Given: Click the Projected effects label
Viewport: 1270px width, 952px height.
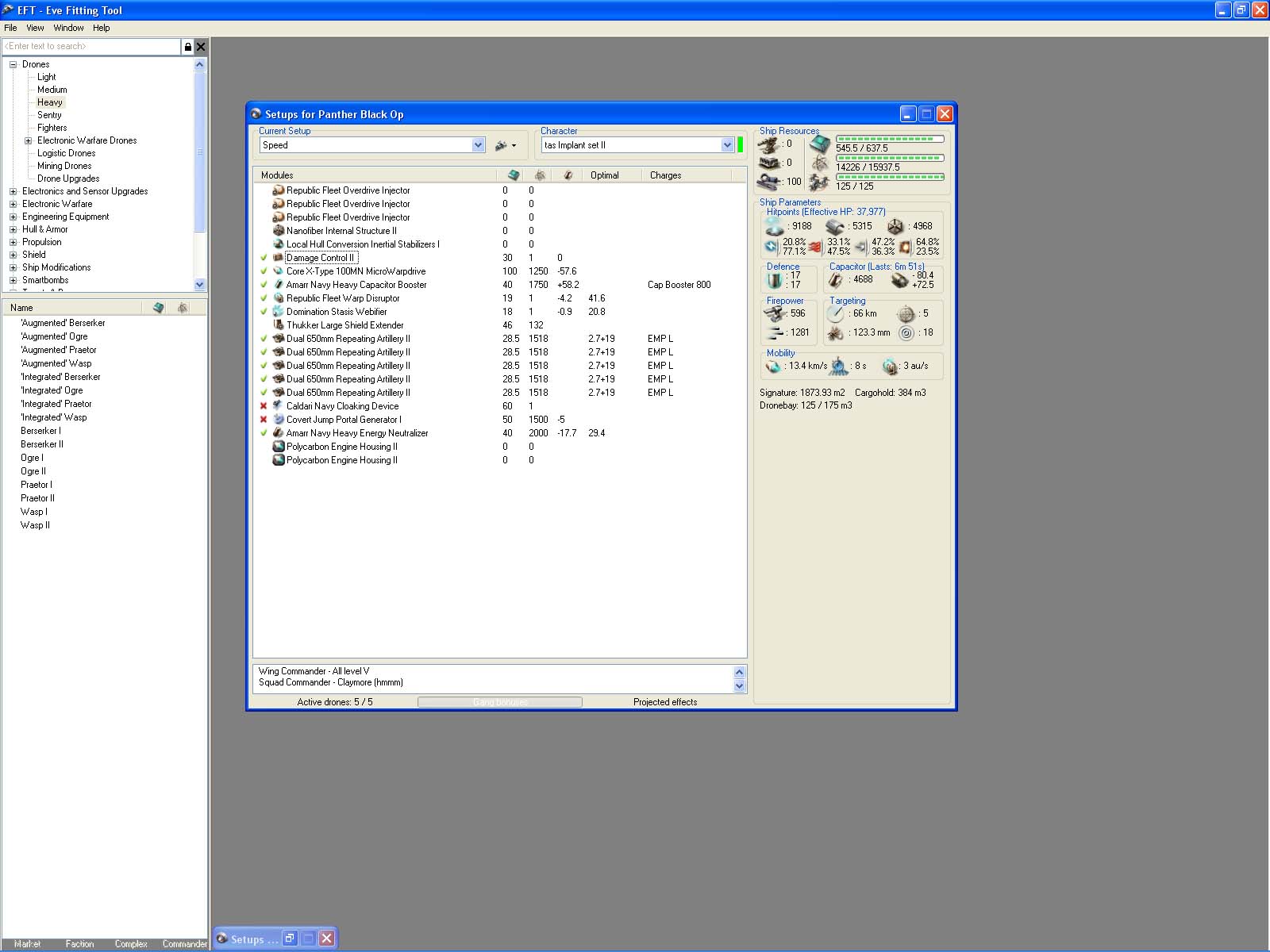Looking at the screenshot, I should tap(665, 702).
